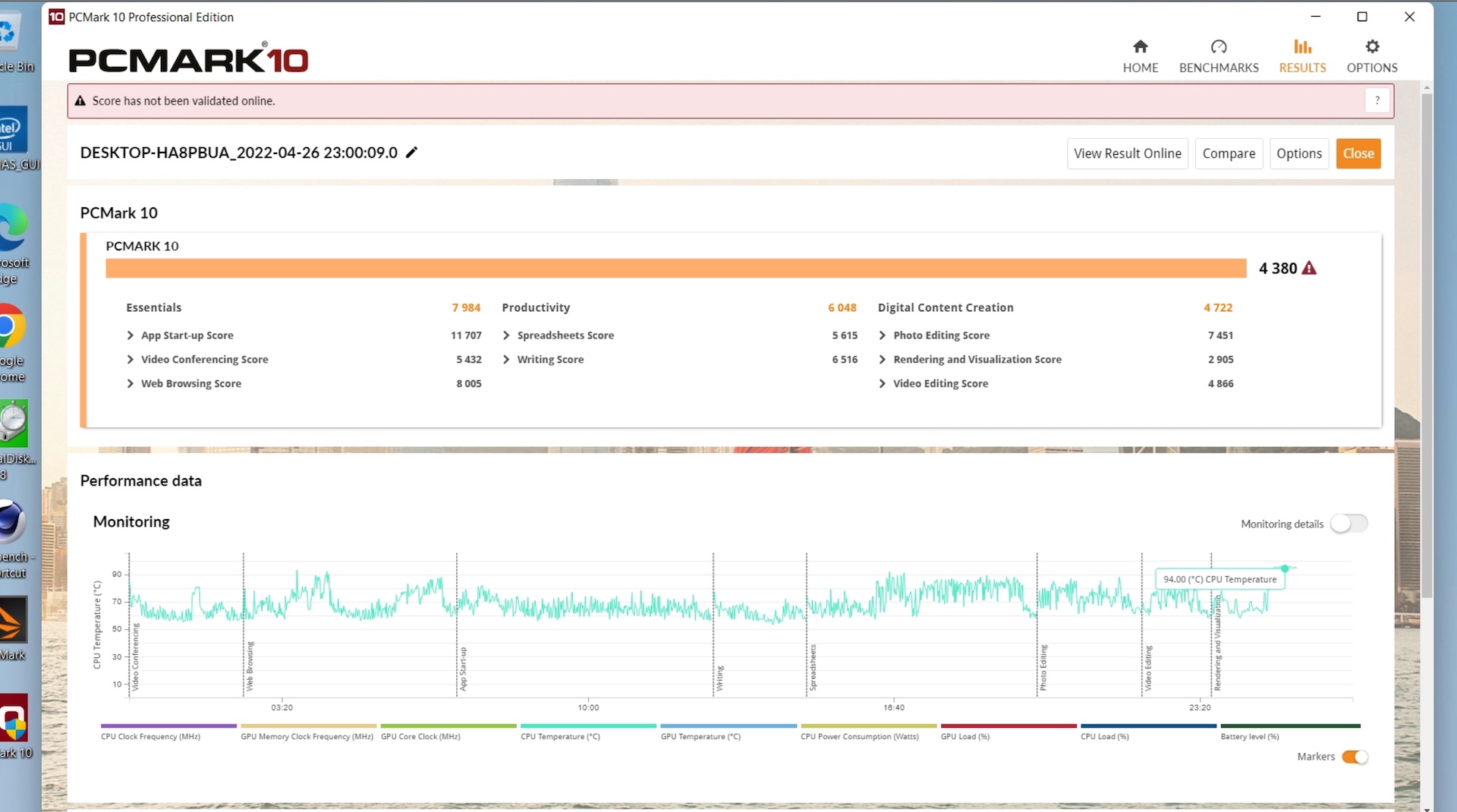The height and width of the screenshot is (812, 1457).
Task: Go to RESULTS tab
Action: 1302,56
